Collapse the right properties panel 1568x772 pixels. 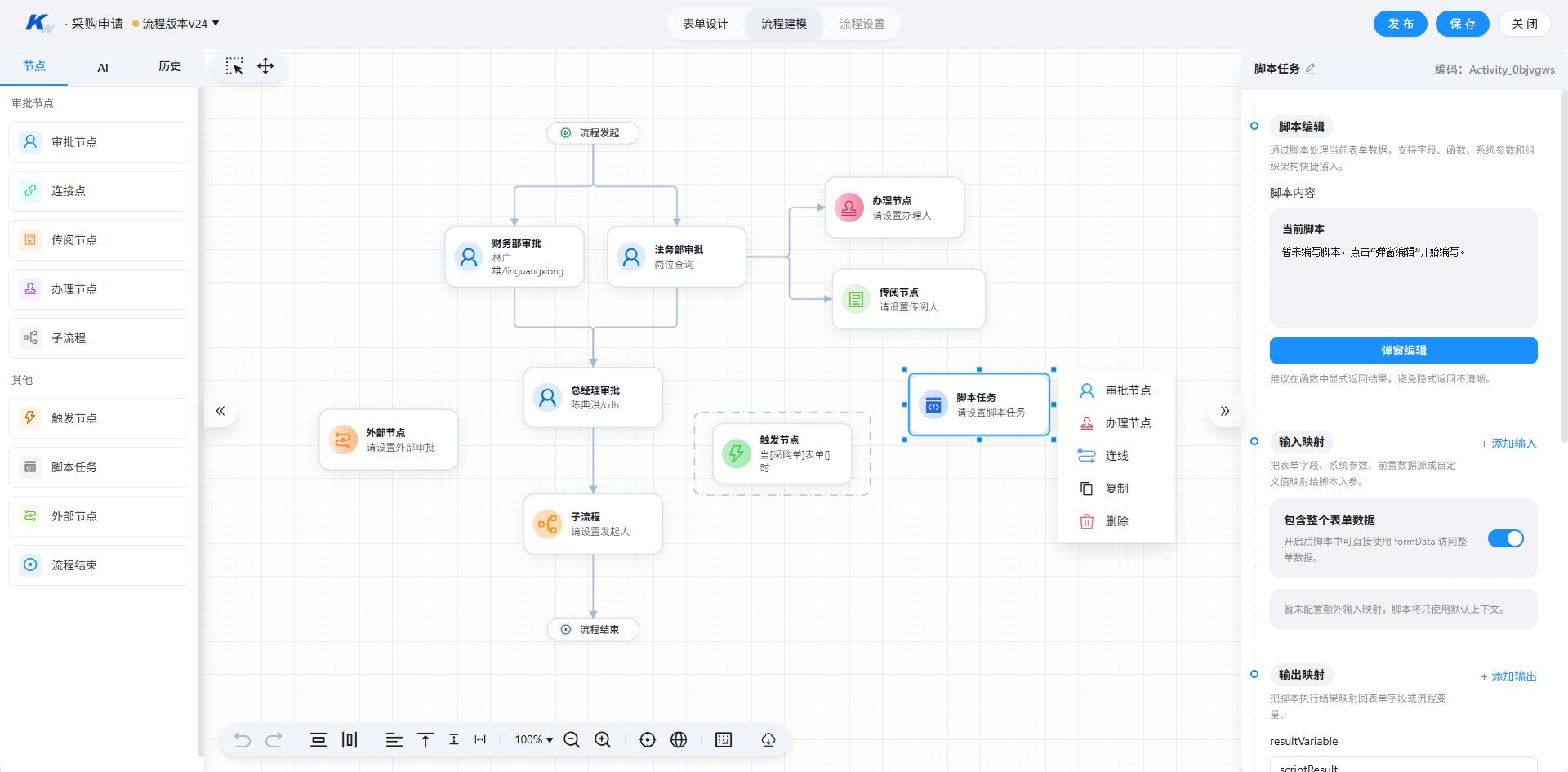(1225, 411)
